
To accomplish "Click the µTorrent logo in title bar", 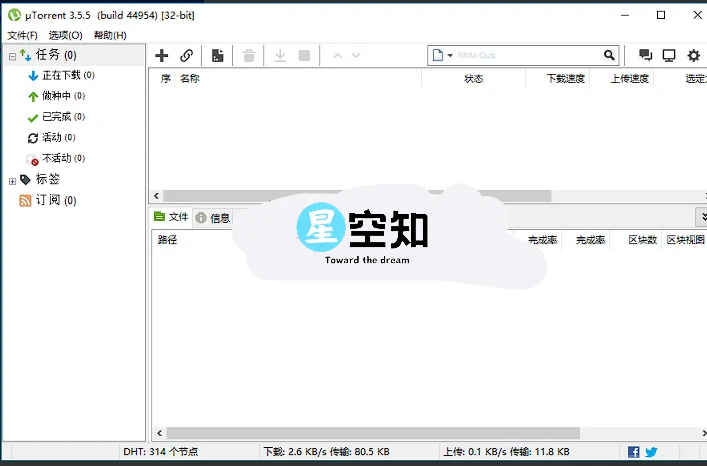I will [x=14, y=15].
